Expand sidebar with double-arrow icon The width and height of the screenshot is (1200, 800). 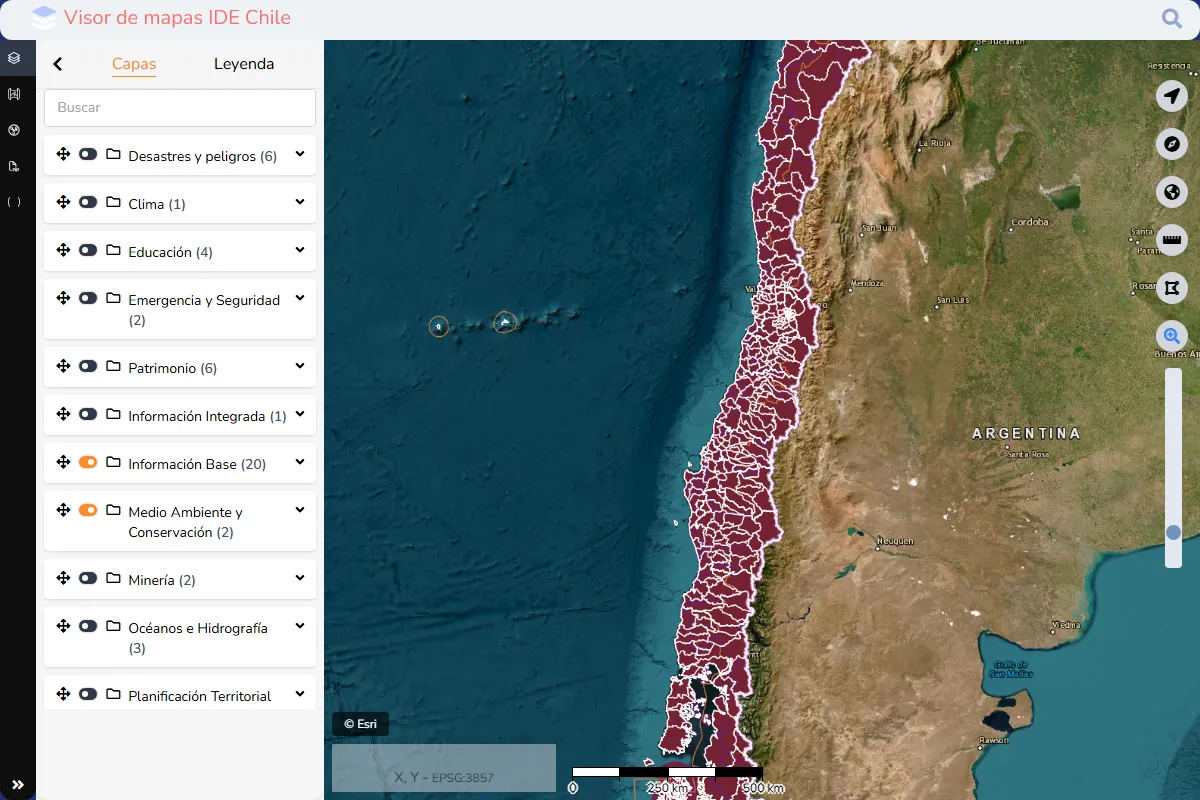pos(17,785)
